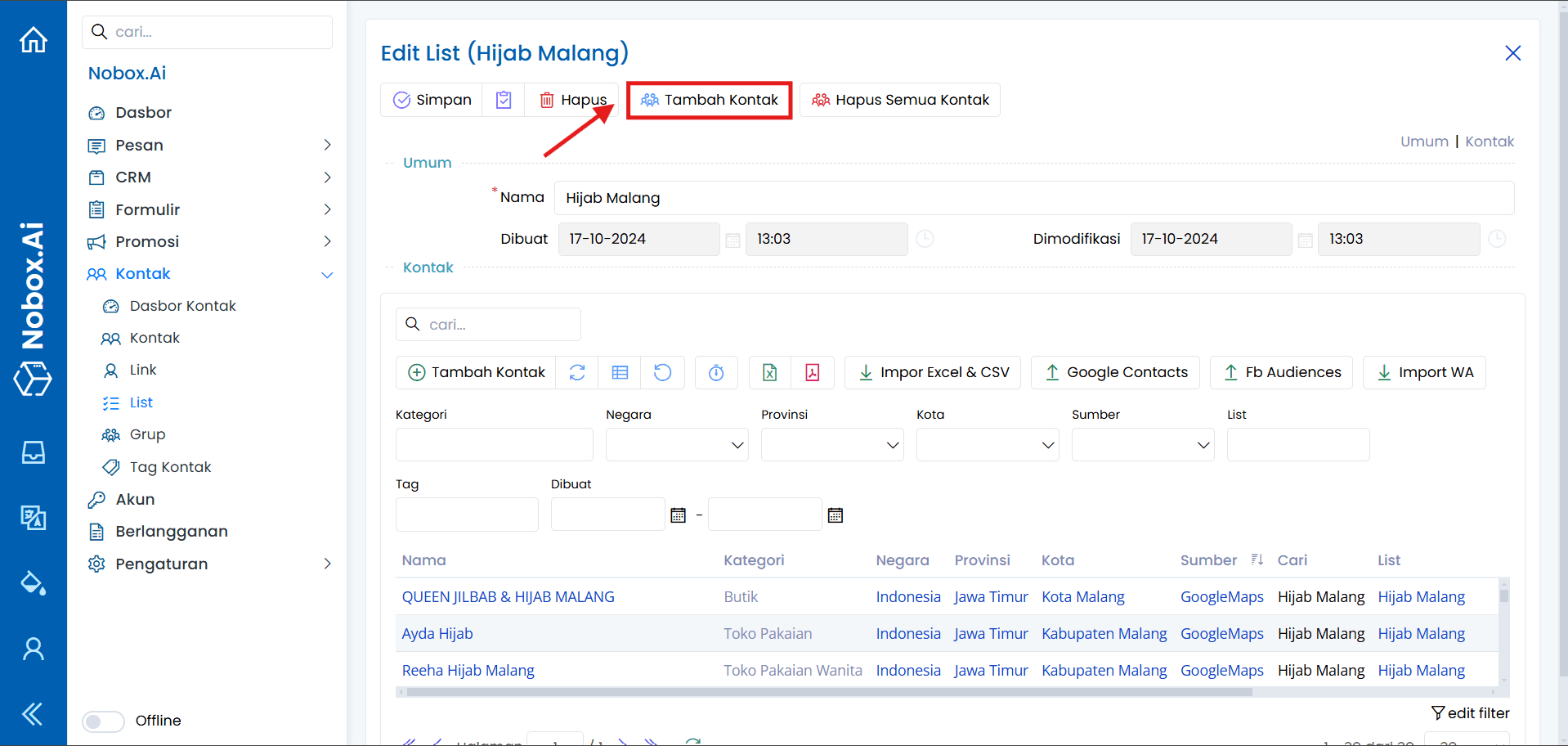Select the translate icon on the left rail

33,518
